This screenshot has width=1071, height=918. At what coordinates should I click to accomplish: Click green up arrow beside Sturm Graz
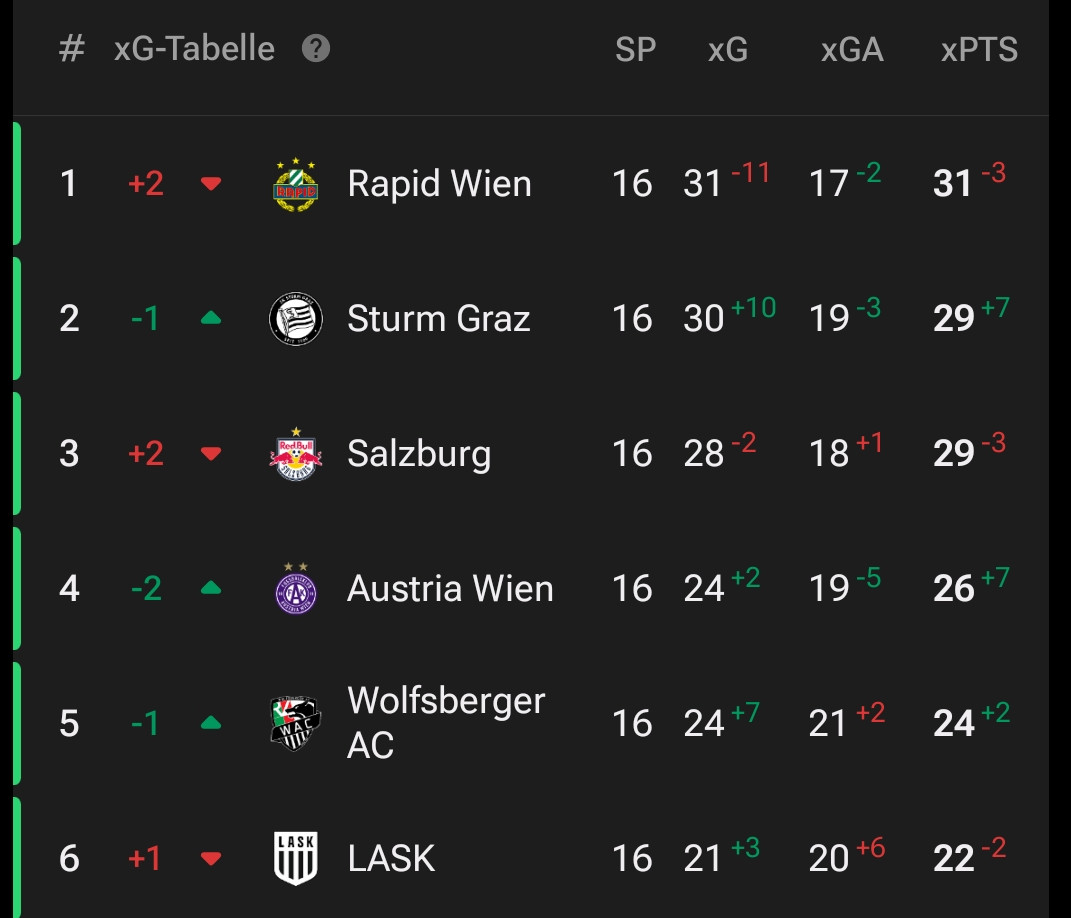pos(211,319)
